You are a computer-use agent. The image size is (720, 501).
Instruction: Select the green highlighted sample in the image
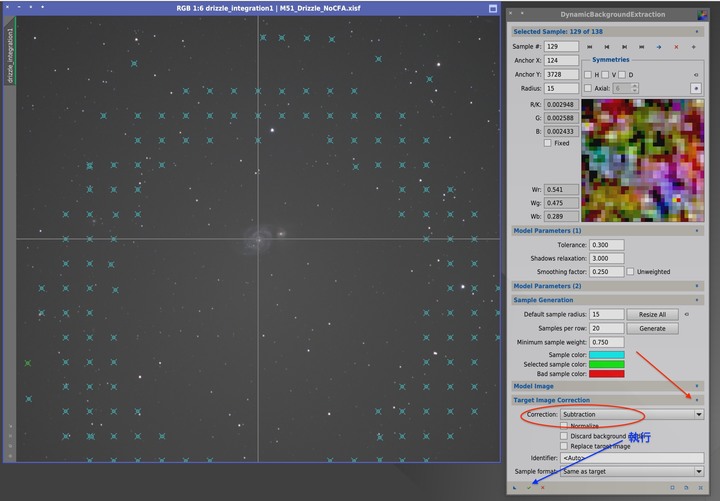point(28,363)
